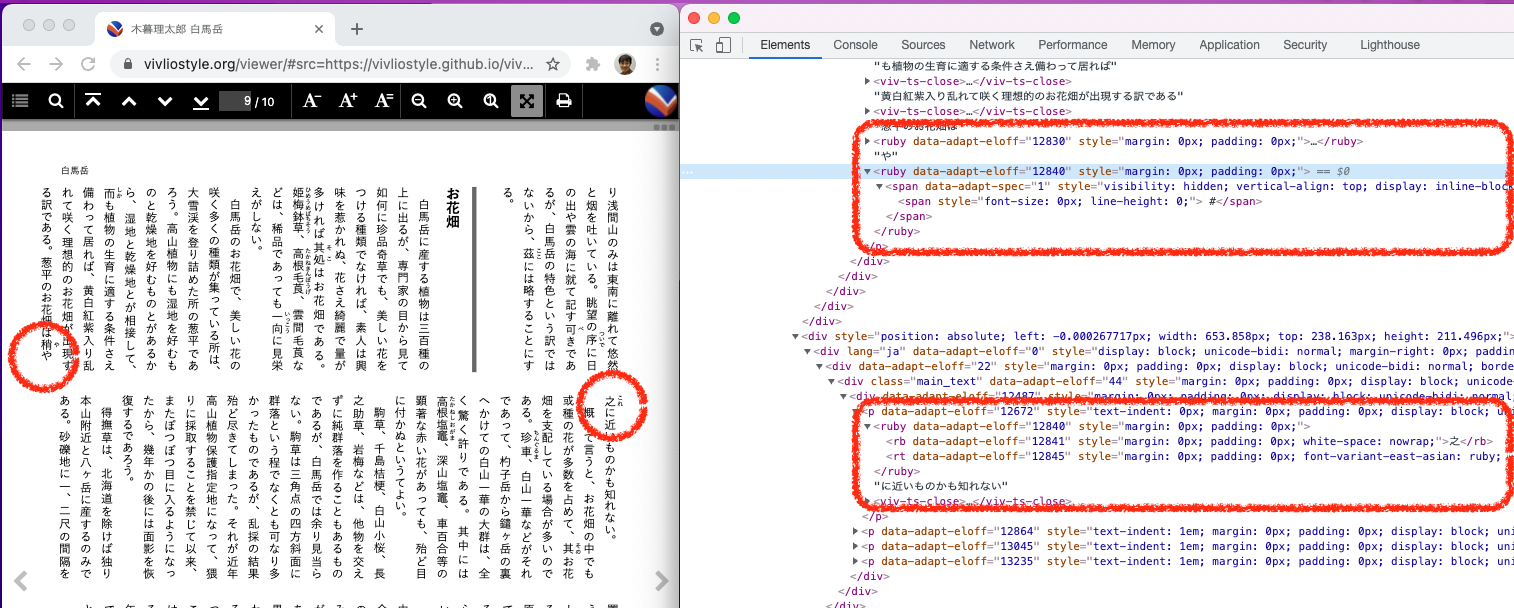Open the table of contents panel

pyautogui.click(x=19, y=100)
